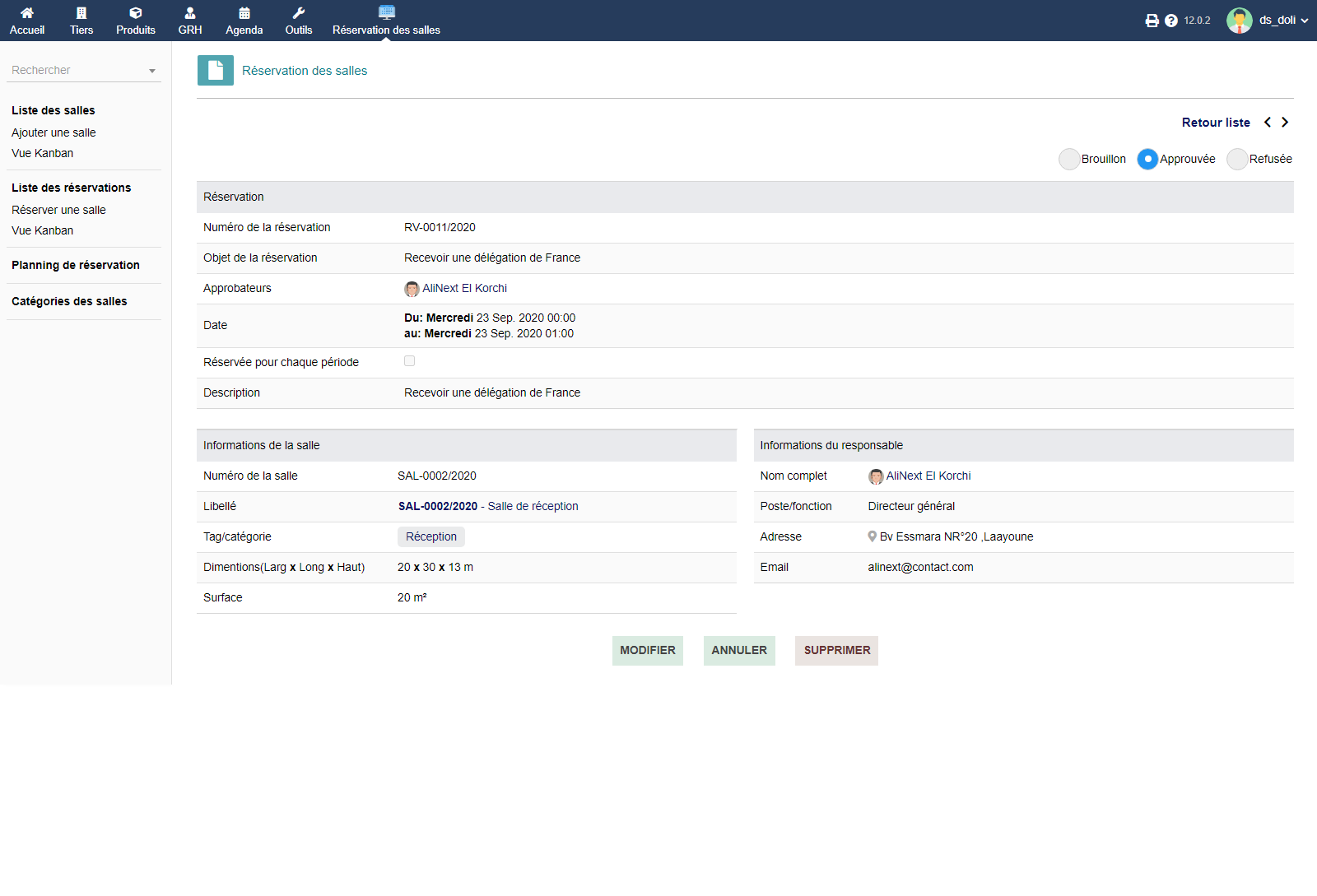The height and width of the screenshot is (896, 1317).
Task: Open Planning de réservation menu
Action: pos(76,265)
